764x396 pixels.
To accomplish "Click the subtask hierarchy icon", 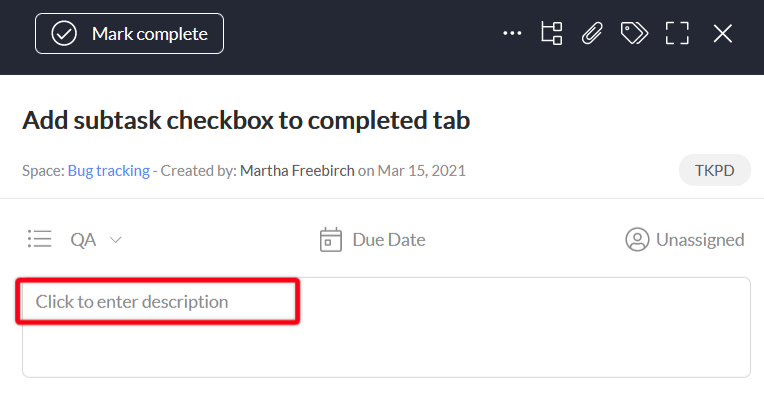I will [552, 34].
